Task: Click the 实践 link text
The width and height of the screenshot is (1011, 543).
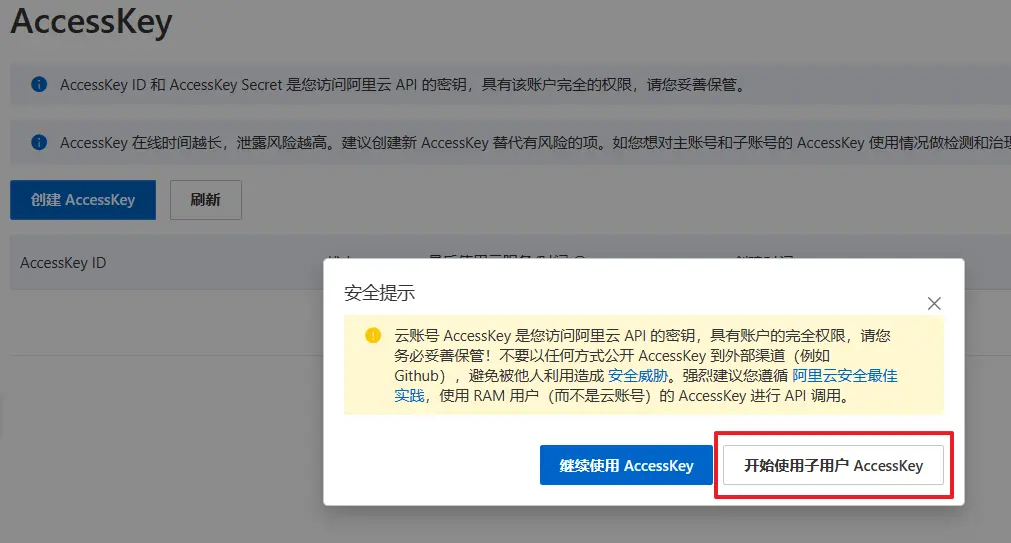Action: pyautogui.click(x=409, y=396)
